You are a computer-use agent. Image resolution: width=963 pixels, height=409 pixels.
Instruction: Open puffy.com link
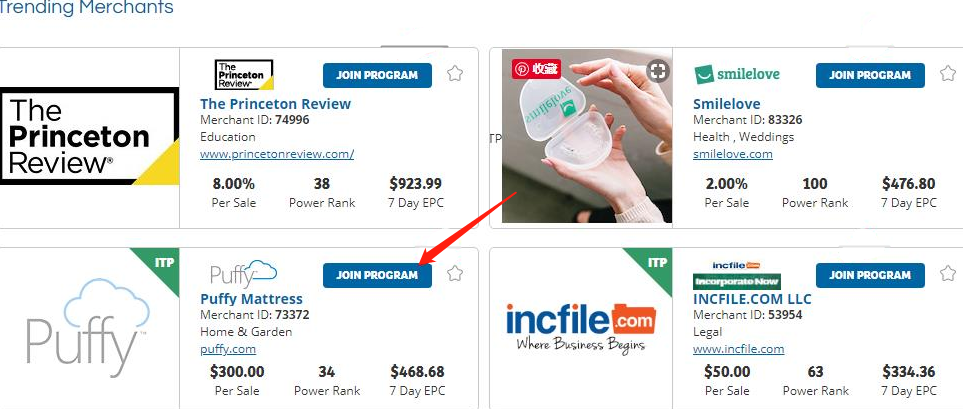pos(228,349)
